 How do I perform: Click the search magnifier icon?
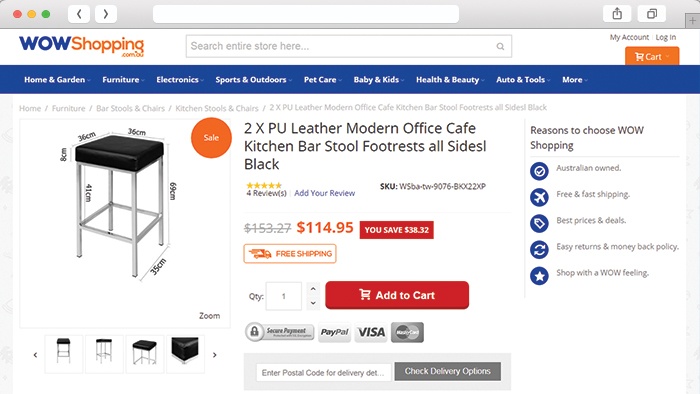[500, 46]
